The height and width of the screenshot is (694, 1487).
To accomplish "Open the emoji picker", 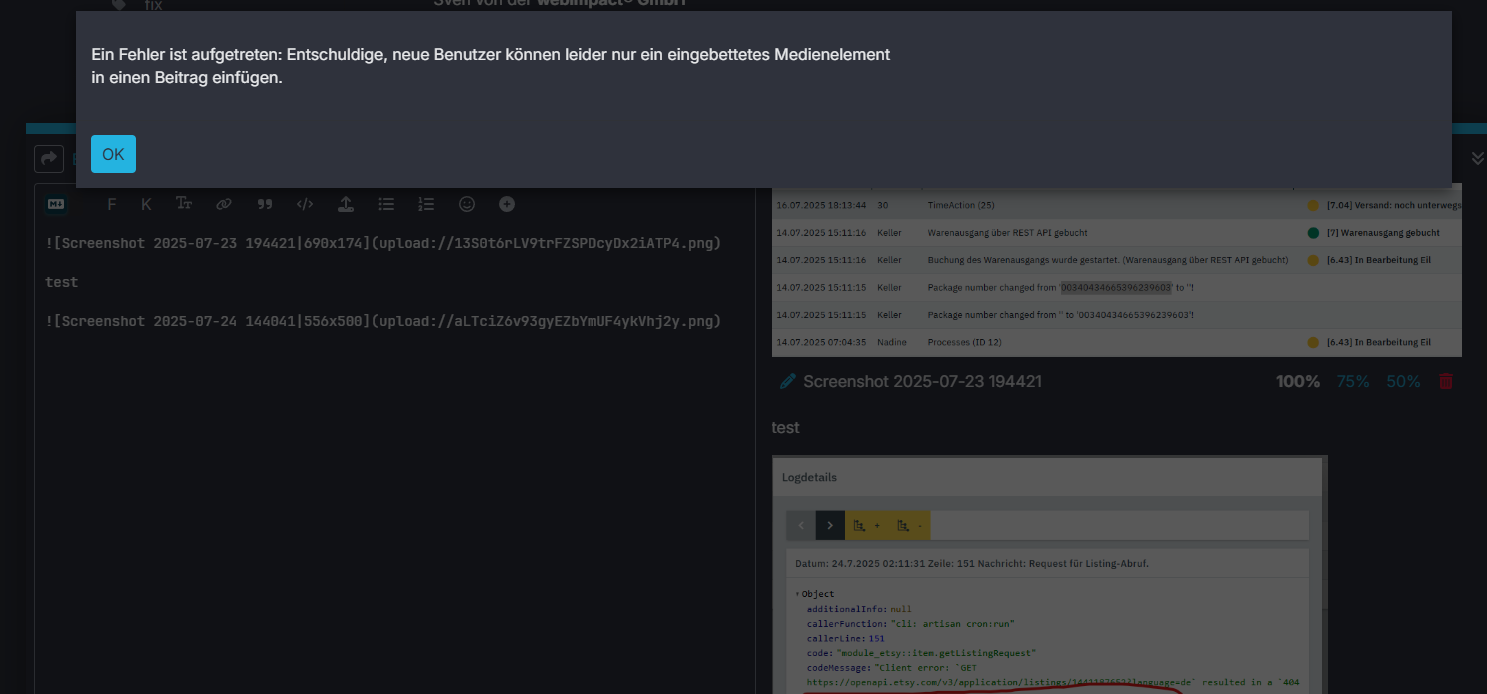I will point(467,204).
